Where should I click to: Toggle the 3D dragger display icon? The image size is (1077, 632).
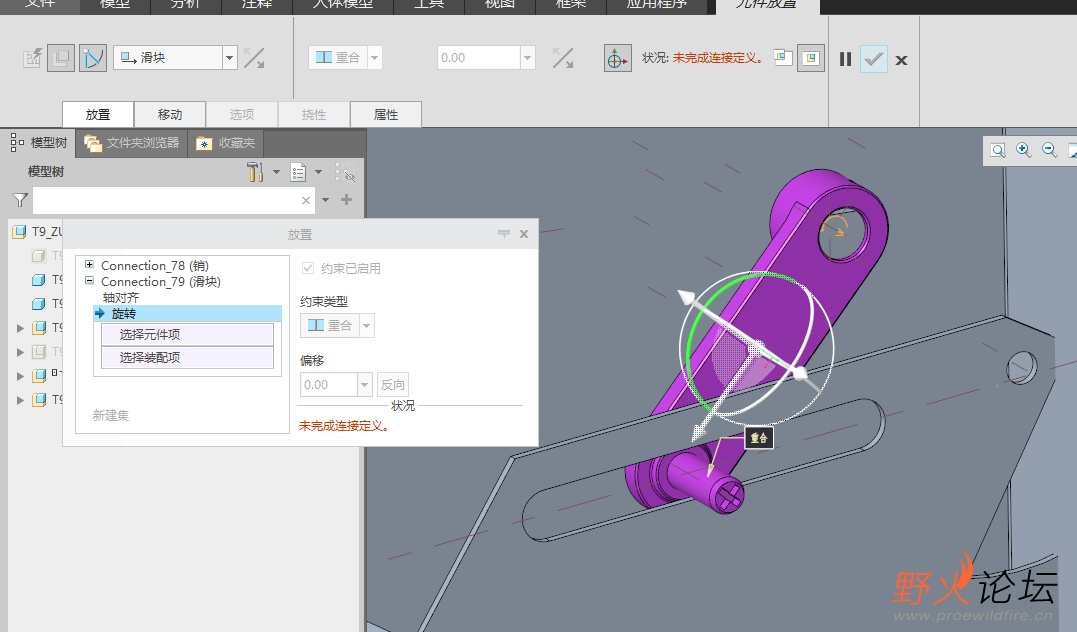coord(617,58)
